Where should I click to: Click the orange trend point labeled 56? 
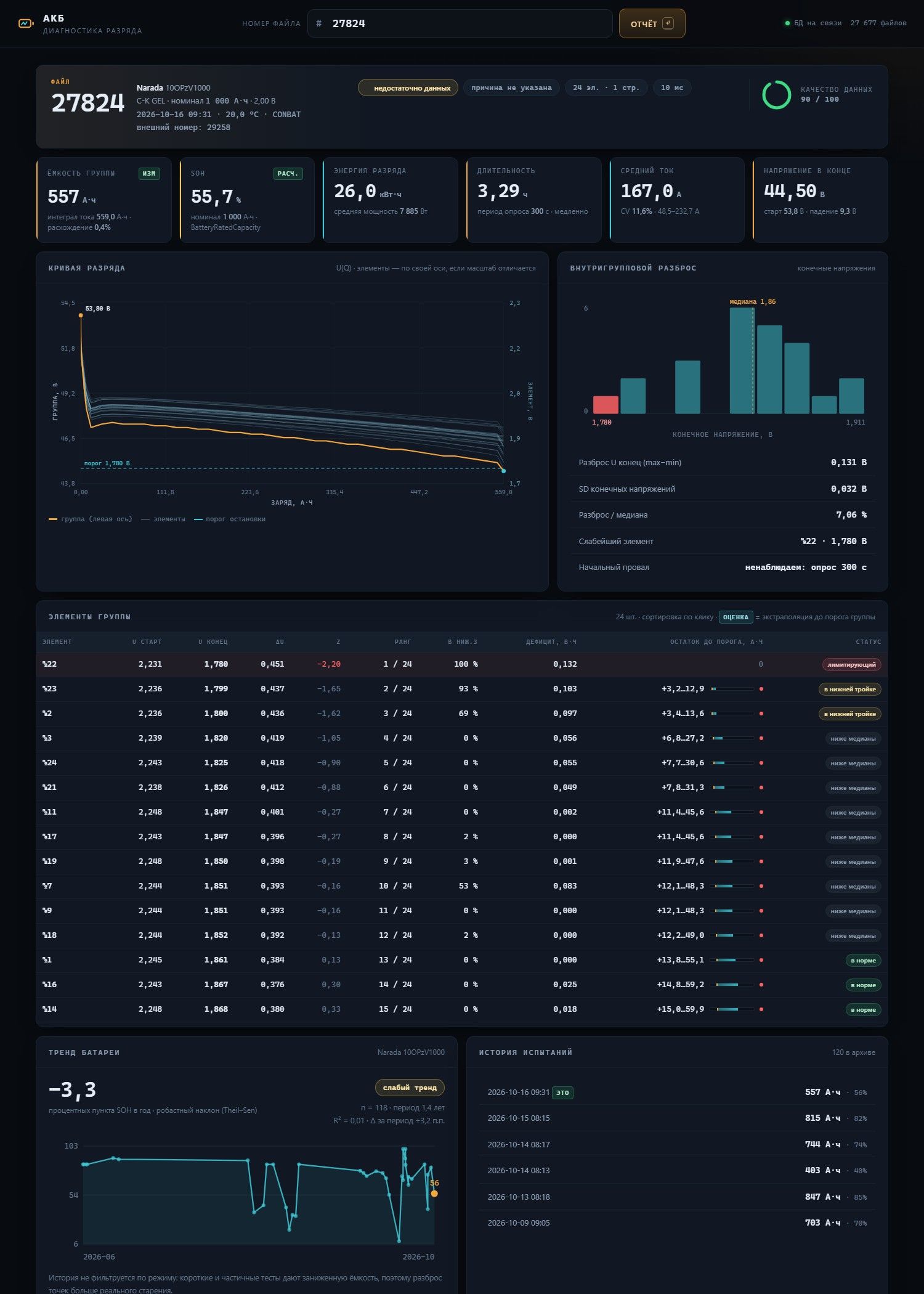(434, 1194)
